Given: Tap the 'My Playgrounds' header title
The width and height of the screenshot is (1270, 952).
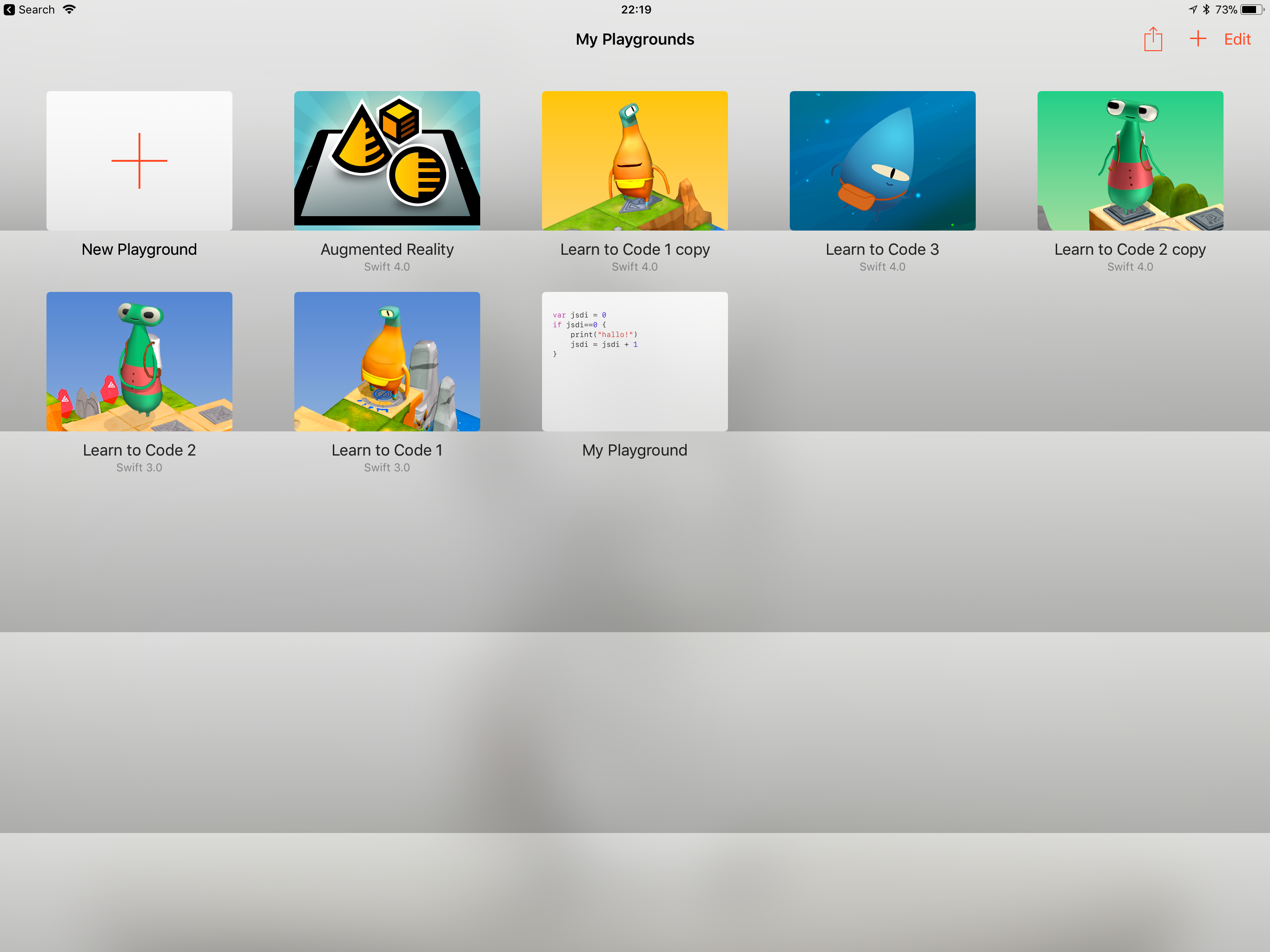Looking at the screenshot, I should tap(635, 39).
